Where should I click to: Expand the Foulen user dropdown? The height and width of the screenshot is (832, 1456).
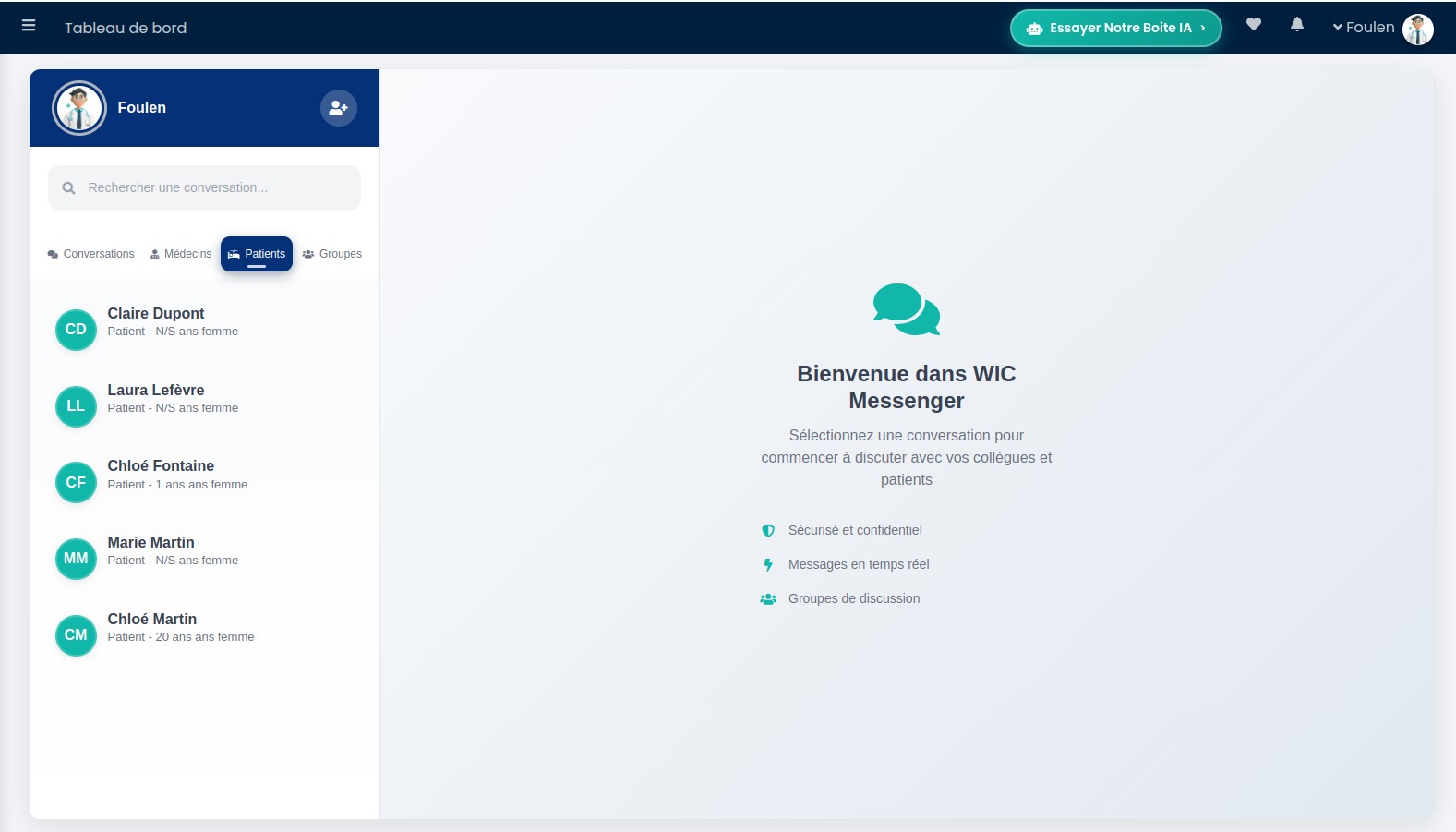(1363, 28)
